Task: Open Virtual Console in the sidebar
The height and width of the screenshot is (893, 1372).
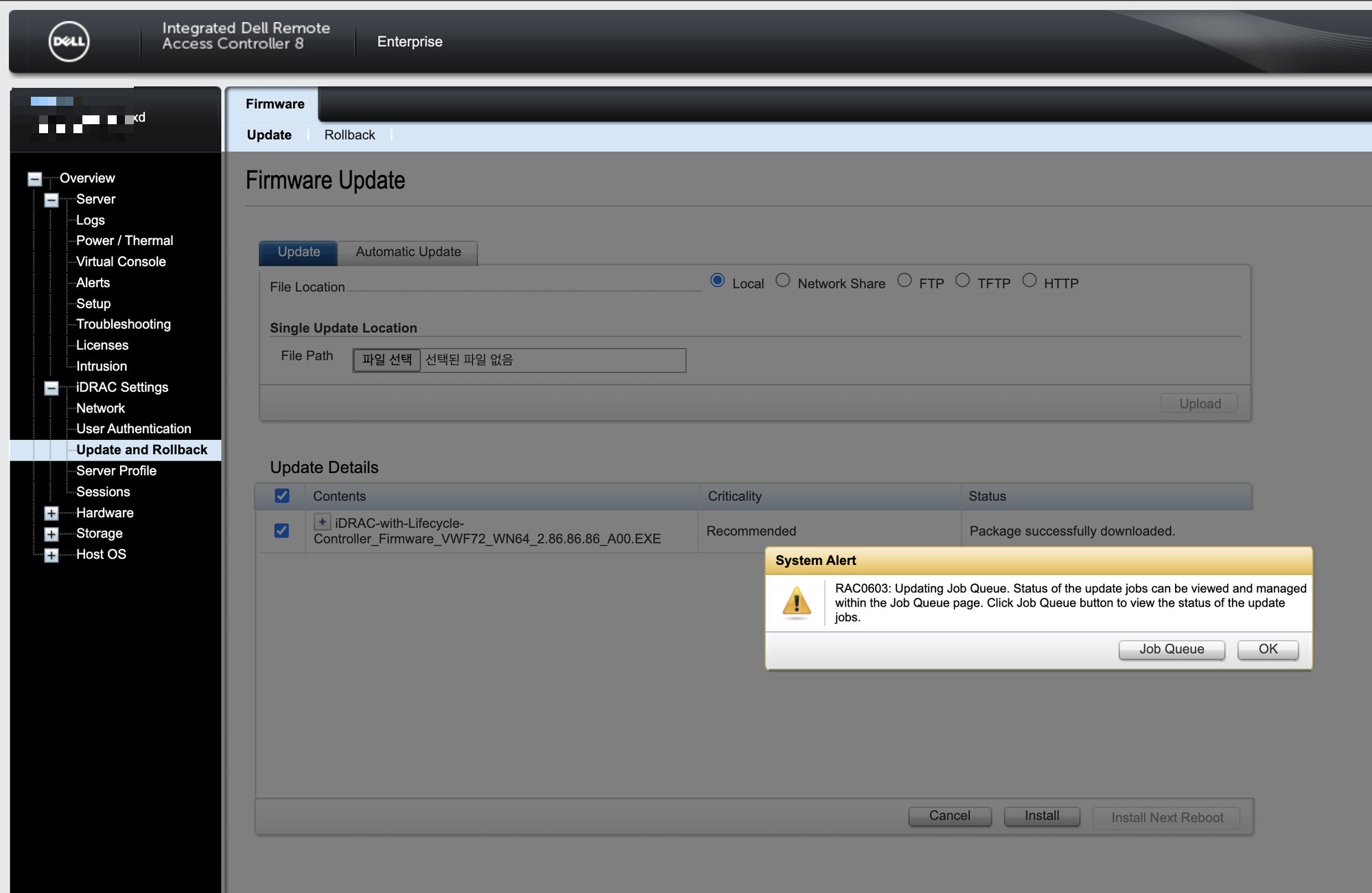Action: (x=121, y=262)
